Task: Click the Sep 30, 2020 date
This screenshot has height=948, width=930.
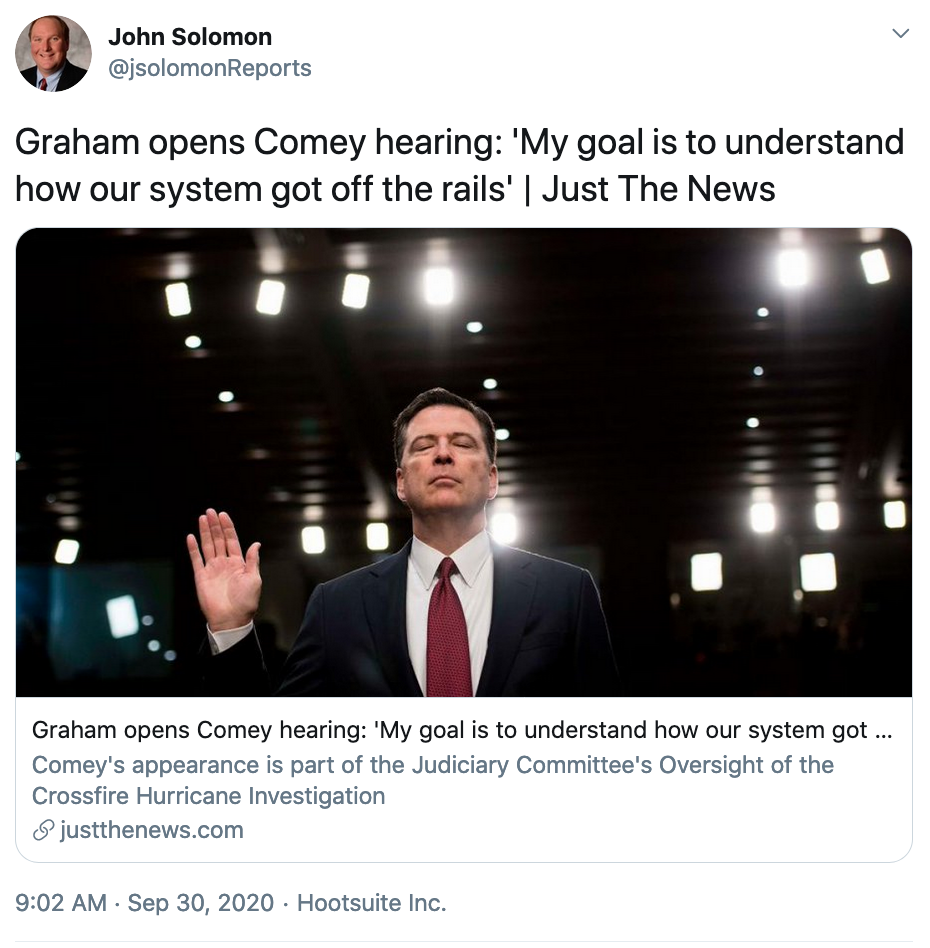Action: (x=200, y=903)
